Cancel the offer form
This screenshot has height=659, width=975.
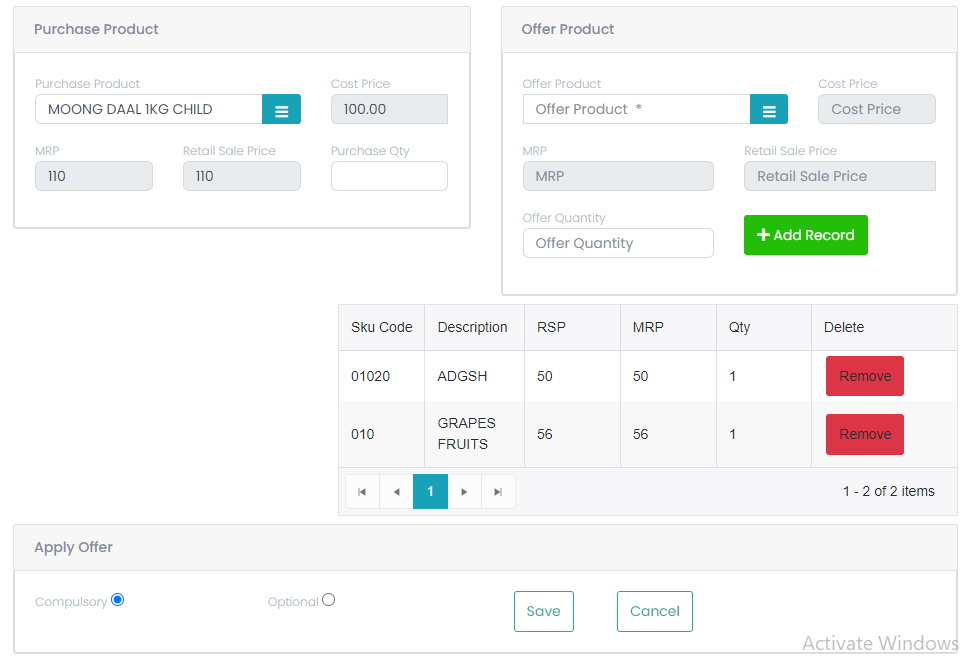click(x=654, y=611)
